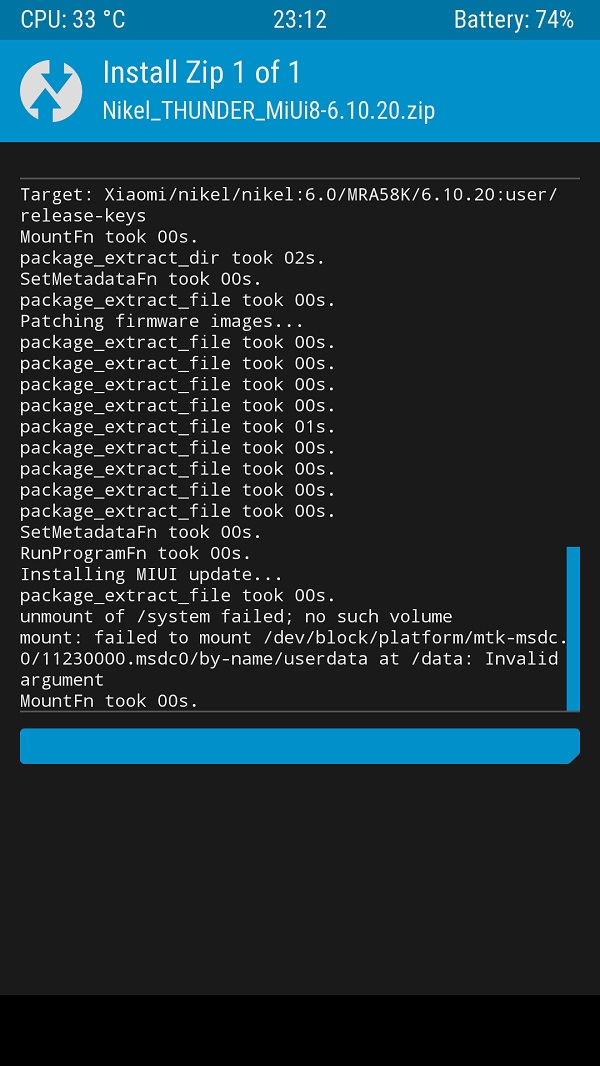
Task: Select the "package_extract_file took 01s" line
Action: pyautogui.click(x=178, y=426)
